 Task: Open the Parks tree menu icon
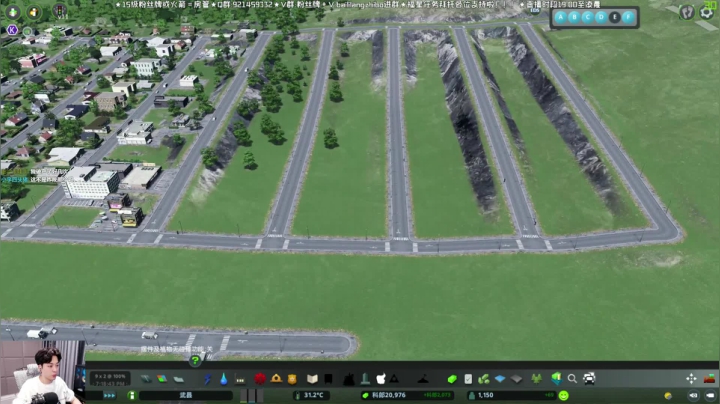[349, 379]
